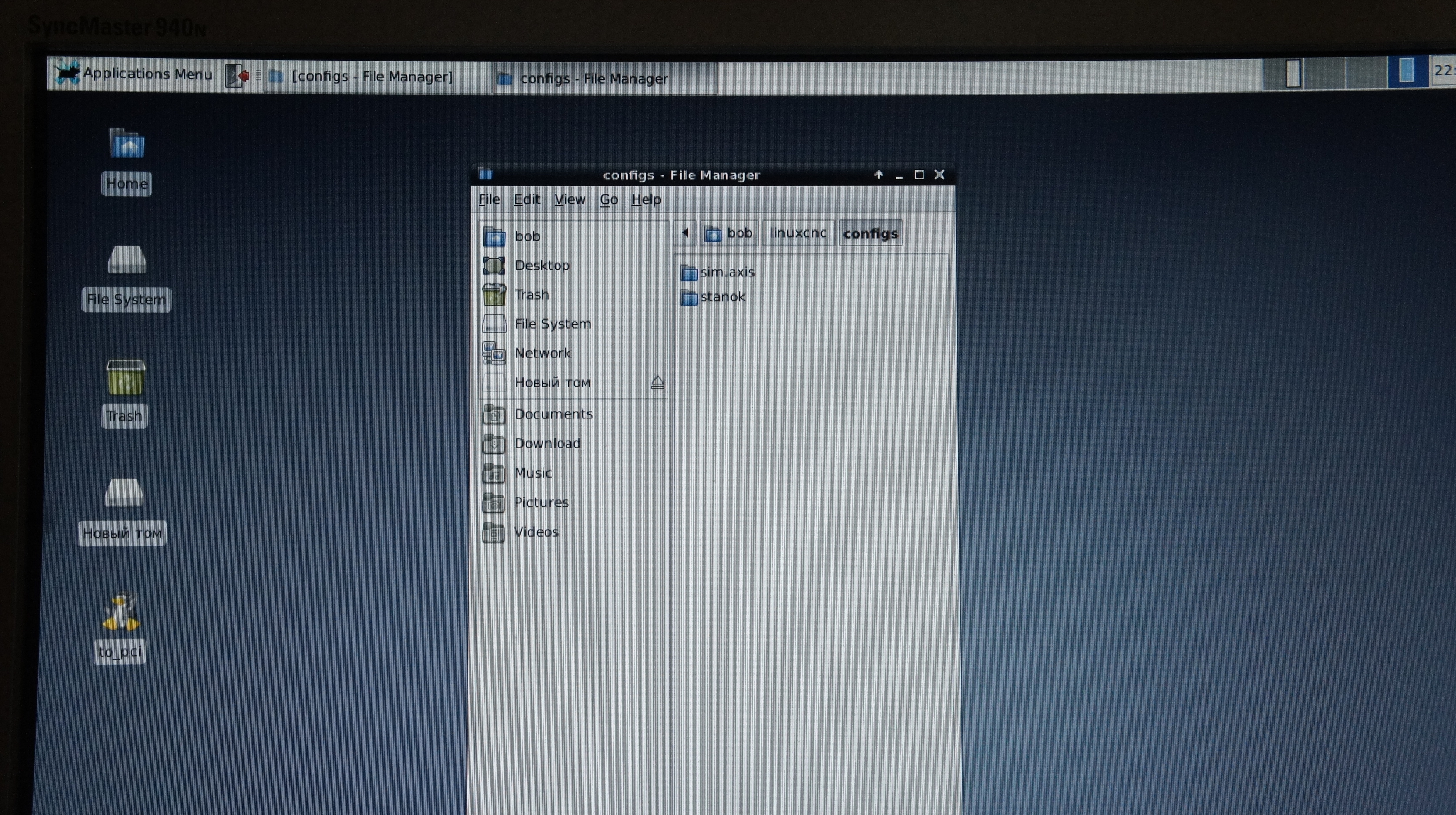
Task: Go to the bob path button
Action: pyautogui.click(x=729, y=233)
